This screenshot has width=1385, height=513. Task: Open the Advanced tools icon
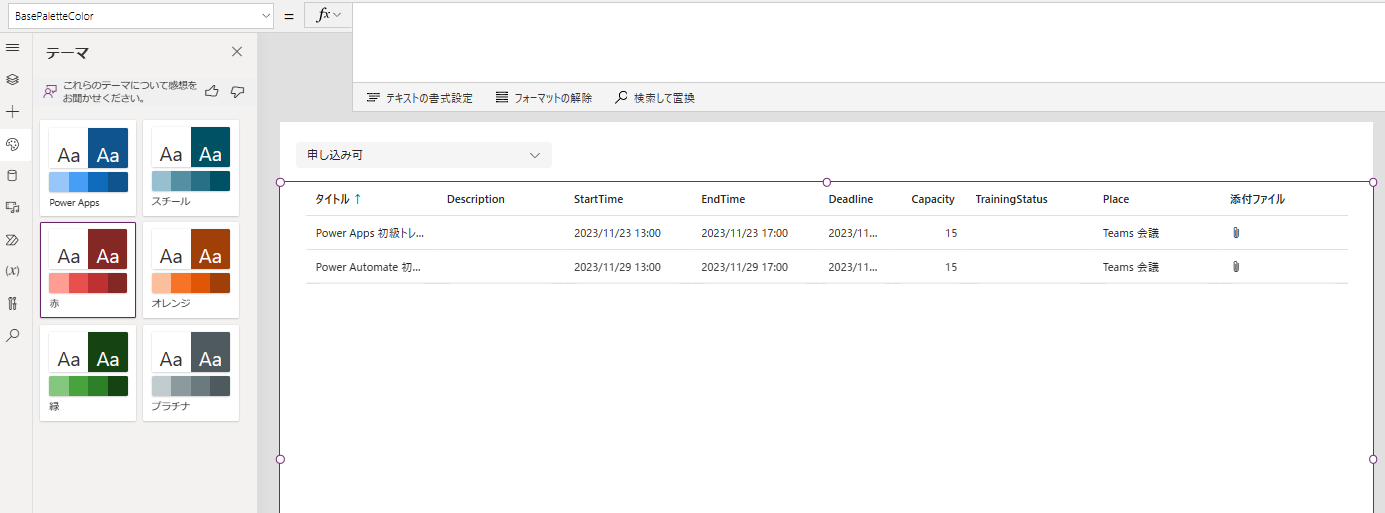[12, 303]
